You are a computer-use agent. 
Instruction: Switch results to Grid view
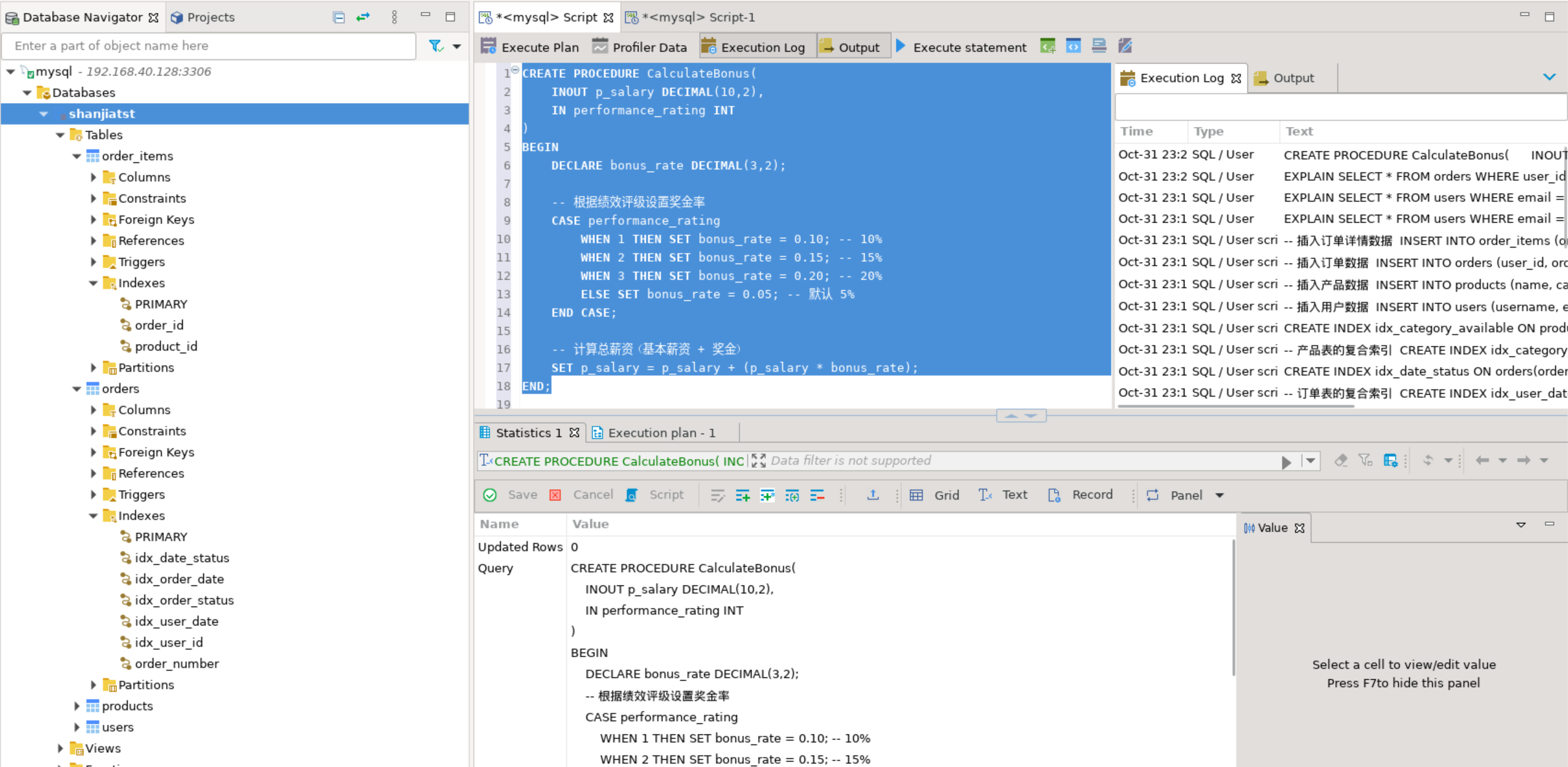tap(935, 495)
